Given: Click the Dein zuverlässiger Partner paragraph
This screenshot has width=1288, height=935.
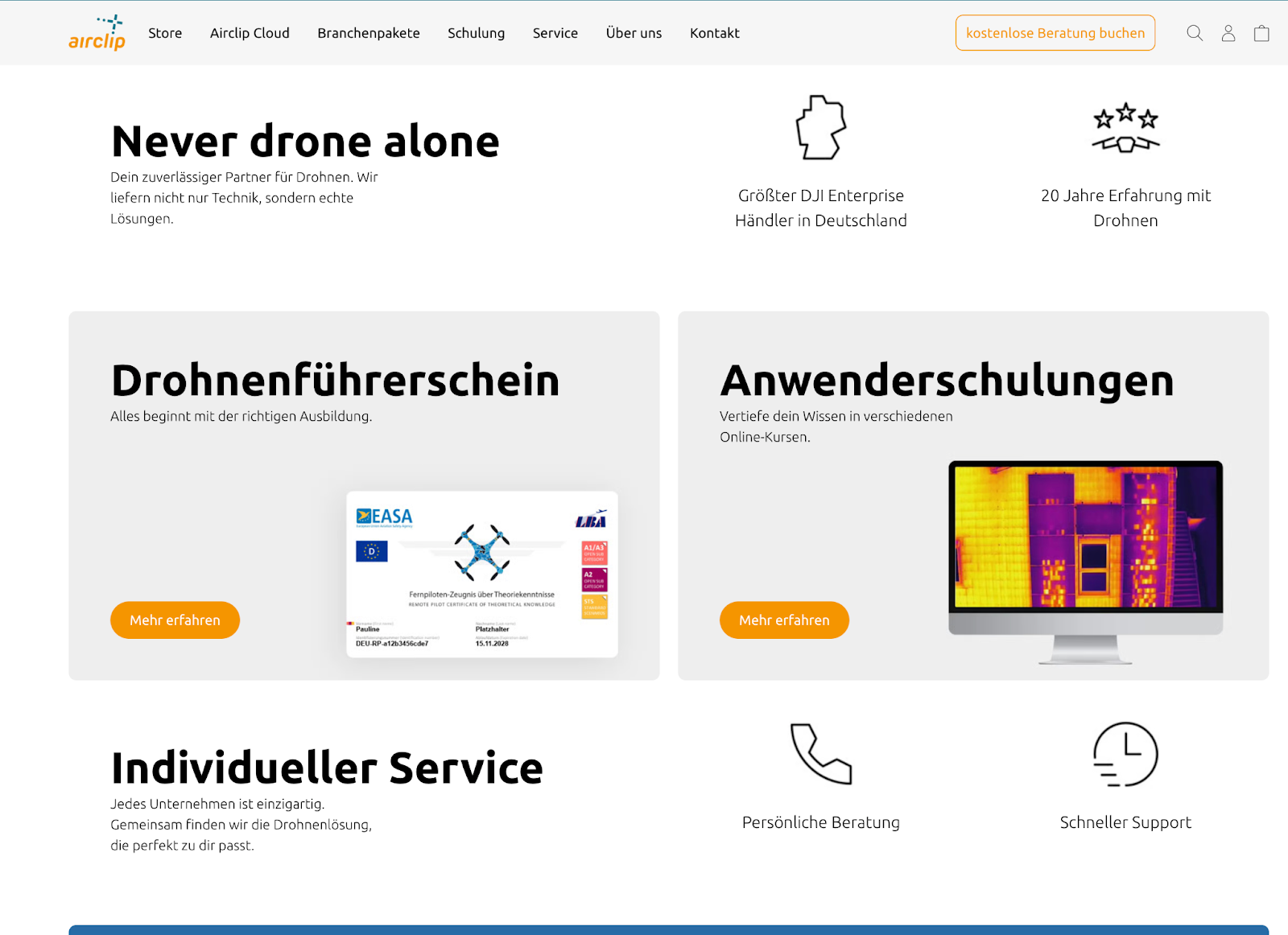Looking at the screenshot, I should 244,198.
